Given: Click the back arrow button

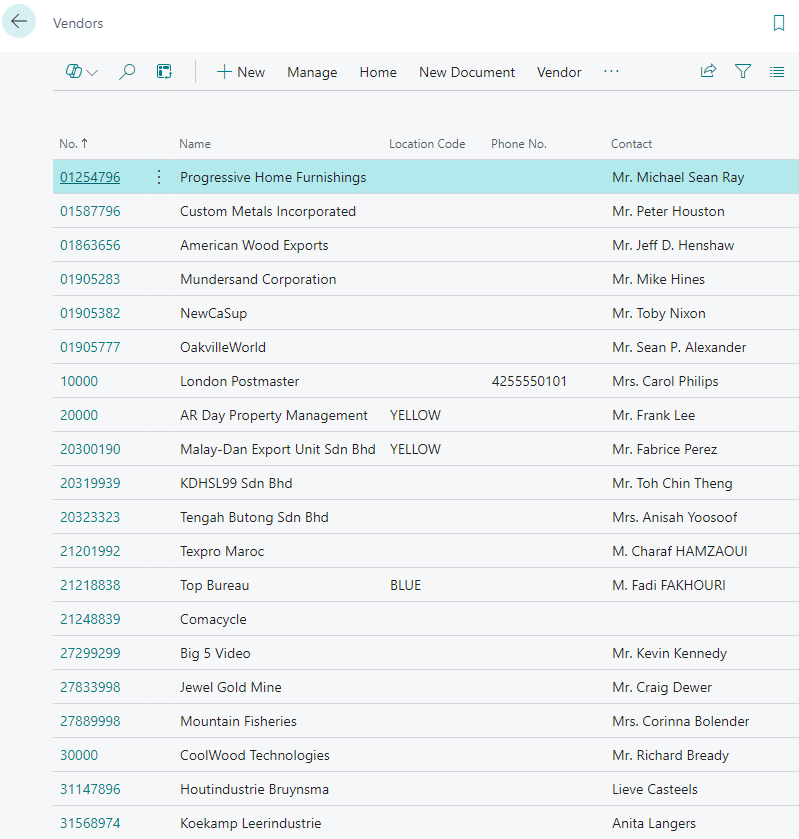Looking at the screenshot, I should (x=19, y=22).
